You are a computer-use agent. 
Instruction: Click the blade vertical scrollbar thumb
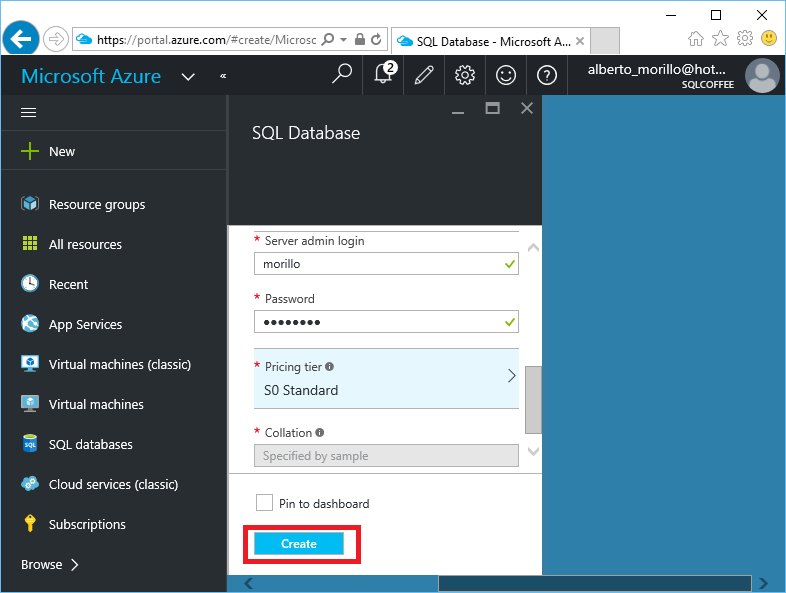pyautogui.click(x=533, y=400)
